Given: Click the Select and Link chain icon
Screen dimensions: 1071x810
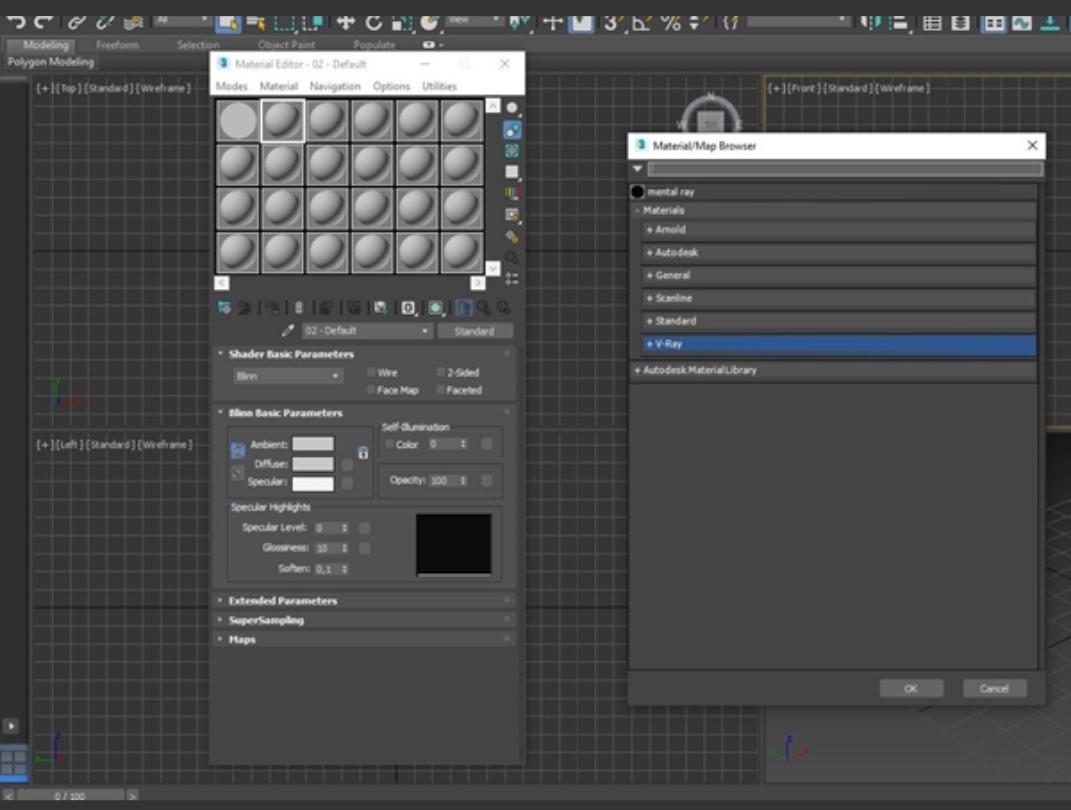Looking at the screenshot, I should point(76,23).
